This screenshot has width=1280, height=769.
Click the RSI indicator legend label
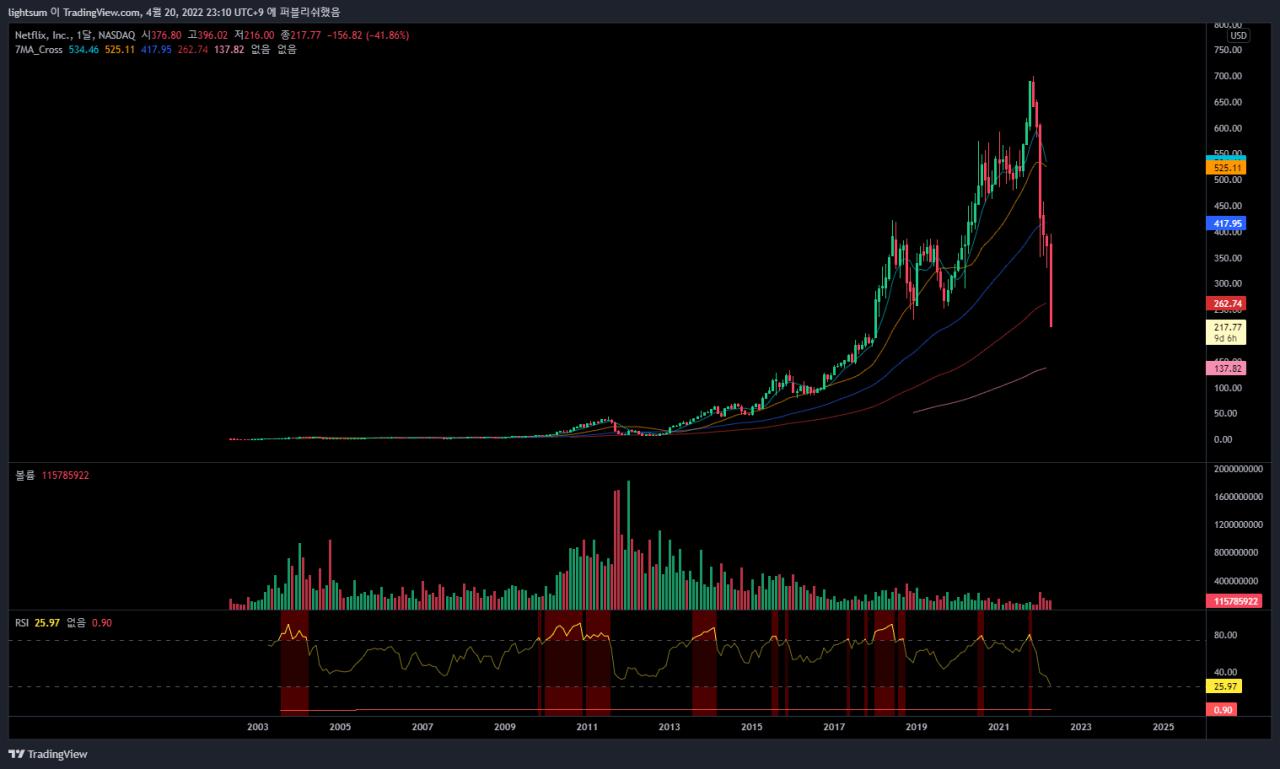(21, 622)
